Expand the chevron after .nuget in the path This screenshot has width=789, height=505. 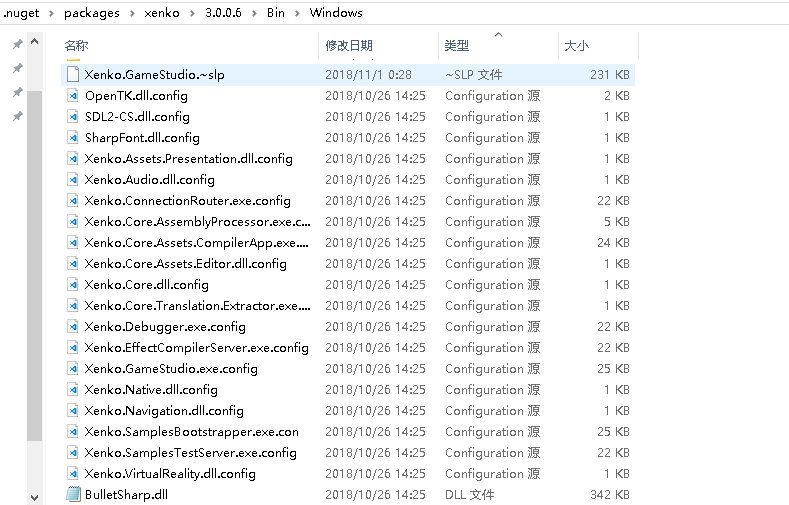[51, 13]
